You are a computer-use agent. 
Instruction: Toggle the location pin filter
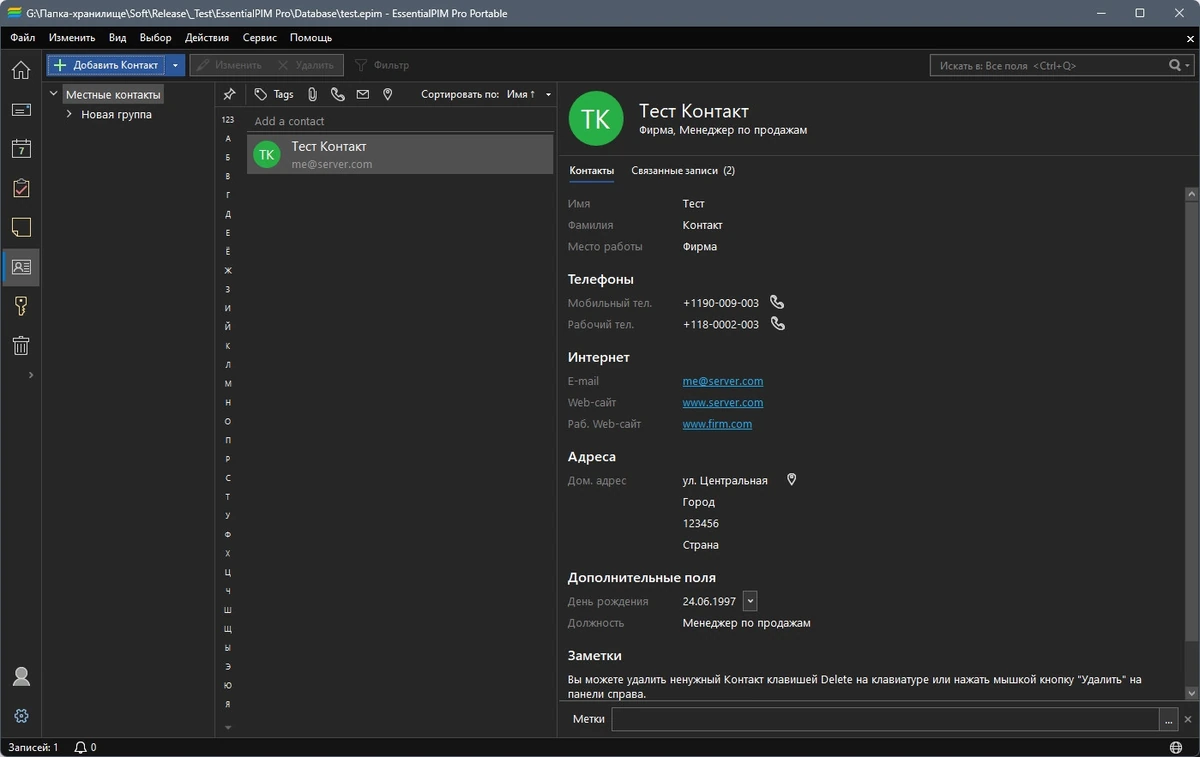[388, 94]
